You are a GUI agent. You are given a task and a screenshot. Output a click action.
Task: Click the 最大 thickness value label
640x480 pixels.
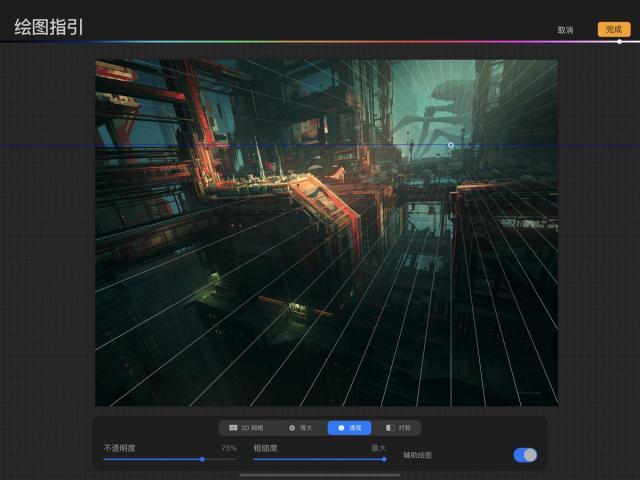tap(378, 448)
